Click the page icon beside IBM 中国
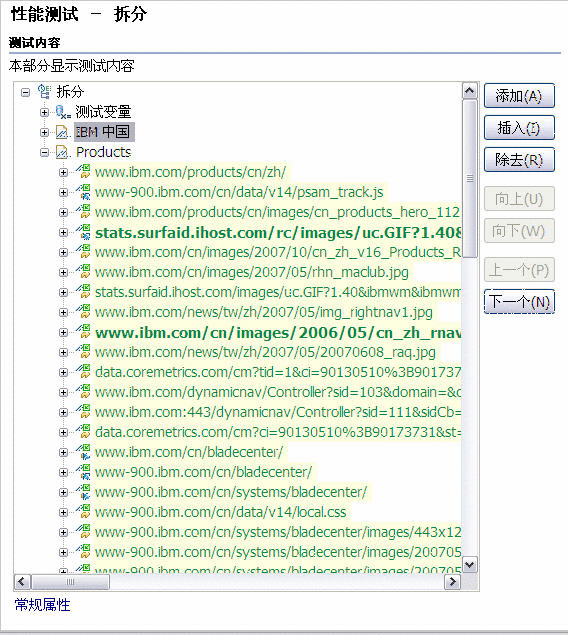 pyautogui.click(x=63, y=132)
